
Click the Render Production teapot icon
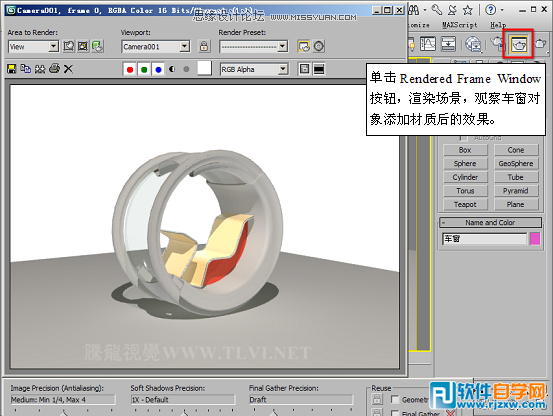point(540,44)
